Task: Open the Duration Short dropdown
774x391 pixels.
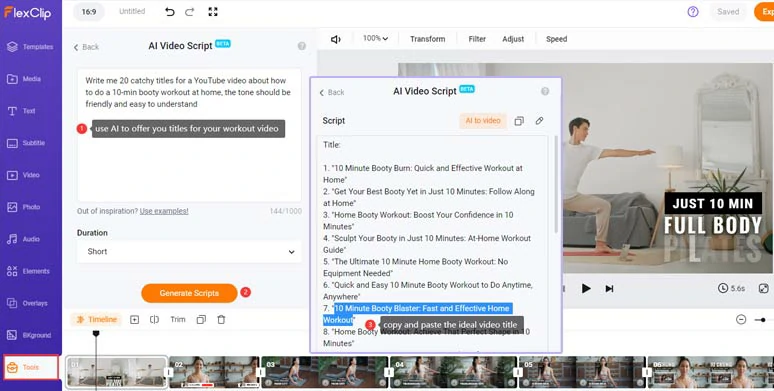Action: click(x=190, y=252)
